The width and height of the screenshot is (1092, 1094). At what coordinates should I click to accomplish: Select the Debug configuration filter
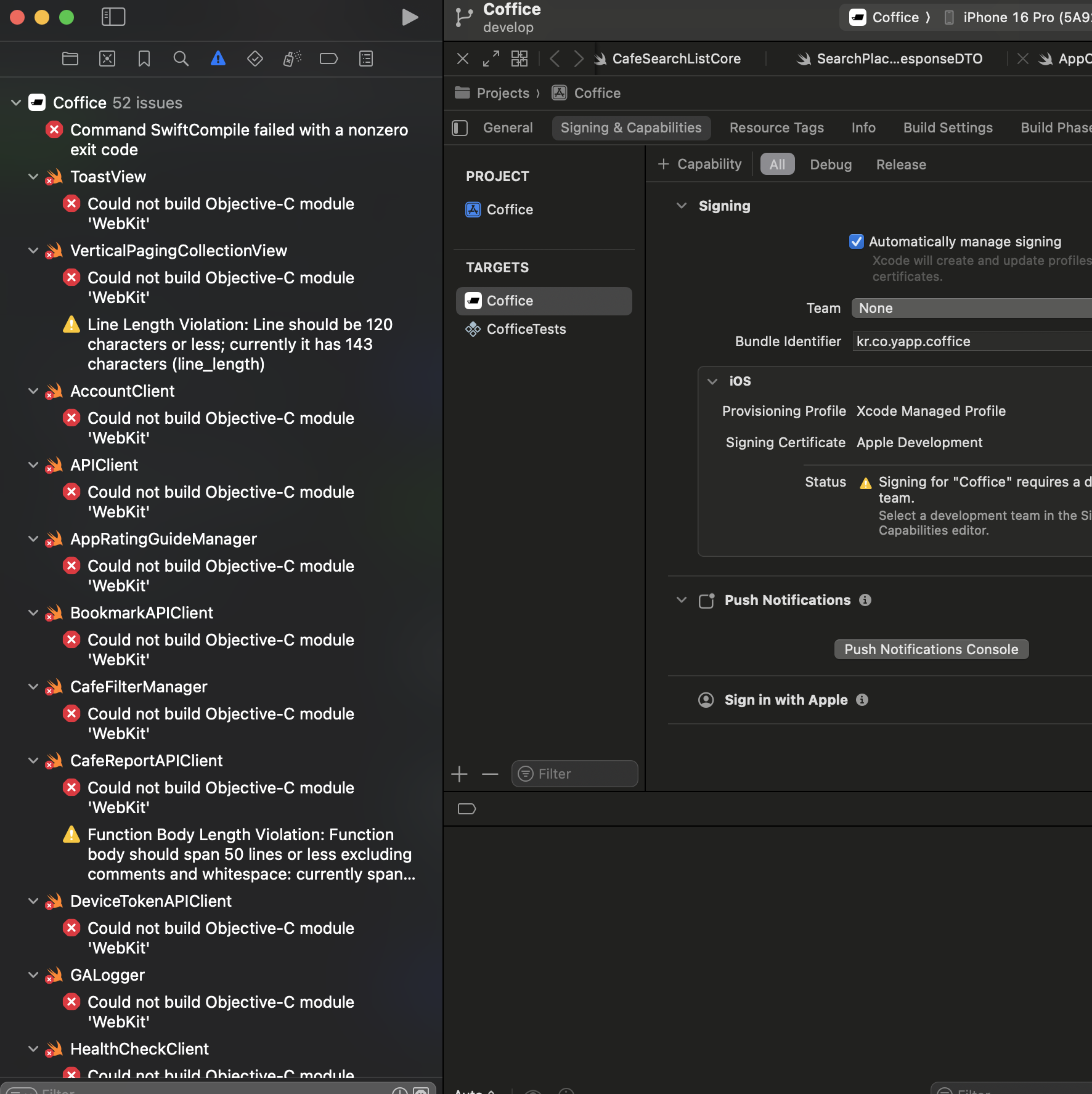831,164
